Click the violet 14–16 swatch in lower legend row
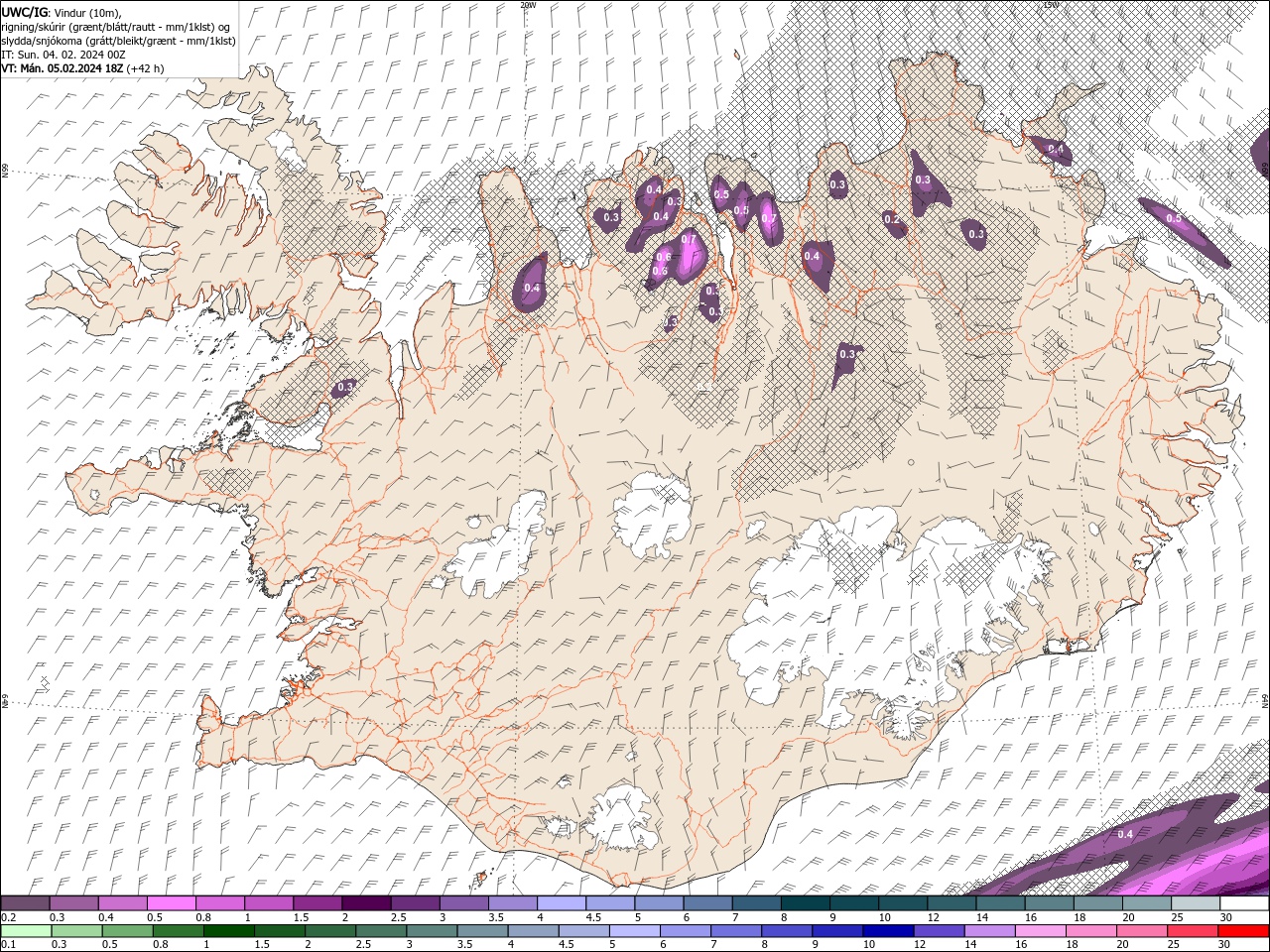Image resolution: width=1270 pixels, height=952 pixels. tap(989, 931)
